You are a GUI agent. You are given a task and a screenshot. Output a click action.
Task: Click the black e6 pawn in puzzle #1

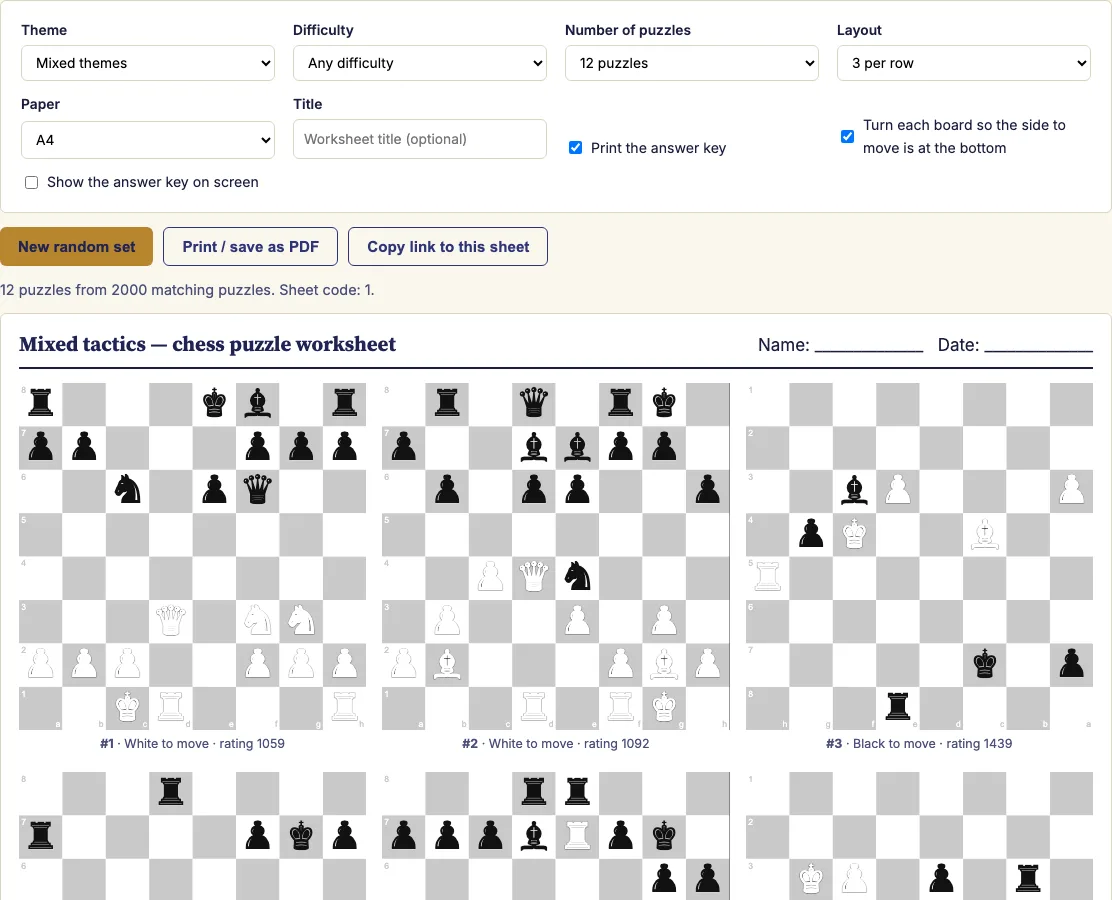214,489
